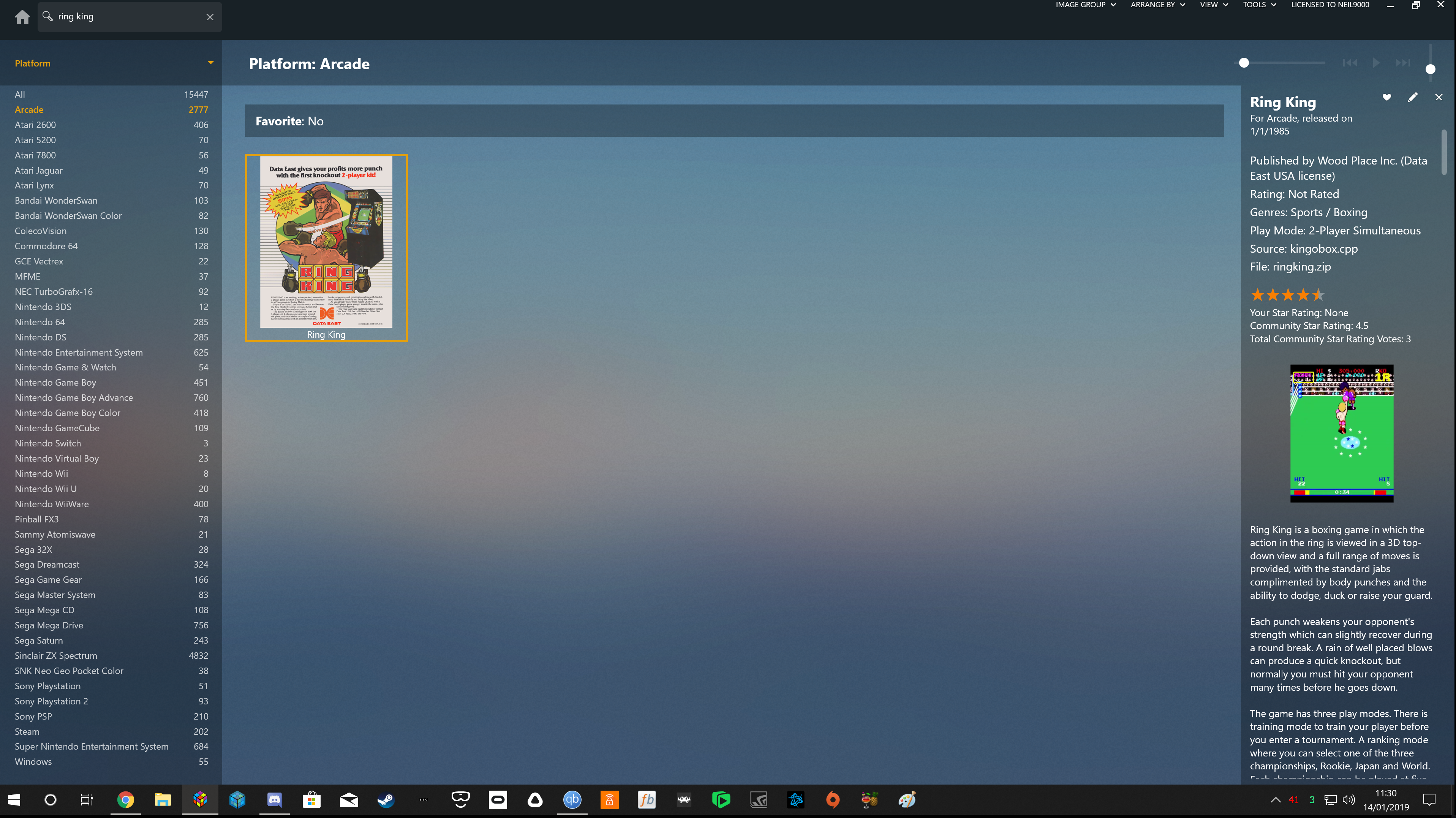1456x818 pixels.
Task: Select Pinball FX3 platform
Action: (x=111, y=519)
